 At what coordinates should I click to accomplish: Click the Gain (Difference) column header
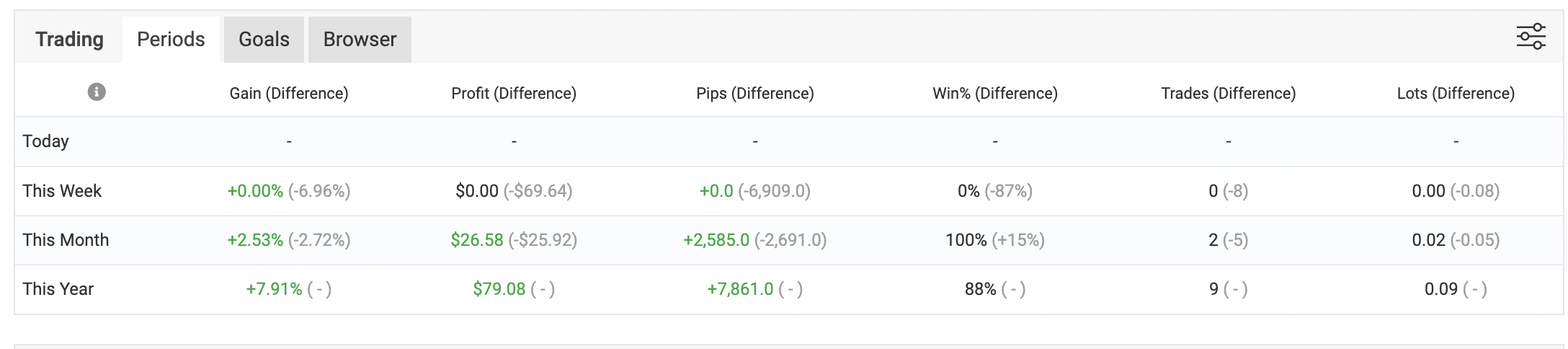[x=289, y=93]
